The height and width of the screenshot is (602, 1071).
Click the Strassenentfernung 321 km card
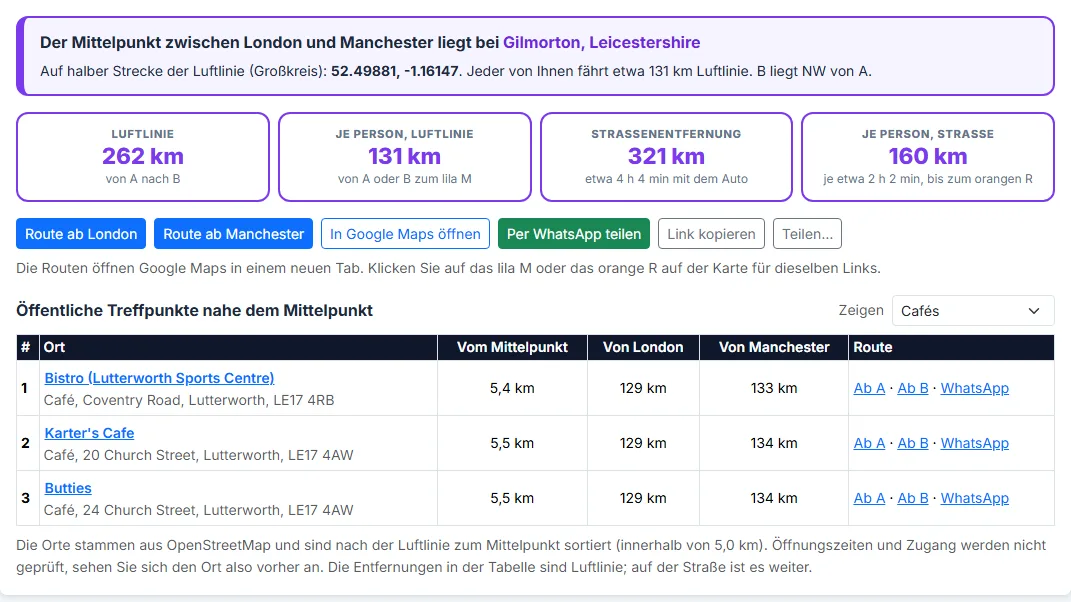pyautogui.click(x=666, y=157)
